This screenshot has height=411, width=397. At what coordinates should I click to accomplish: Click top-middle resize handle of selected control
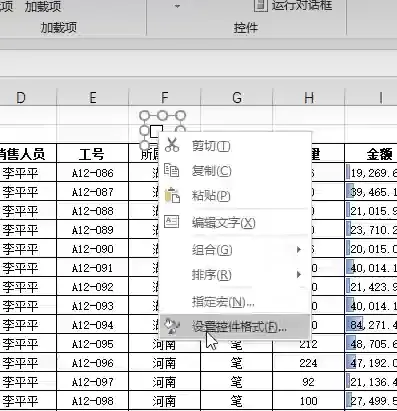[x=162, y=116]
